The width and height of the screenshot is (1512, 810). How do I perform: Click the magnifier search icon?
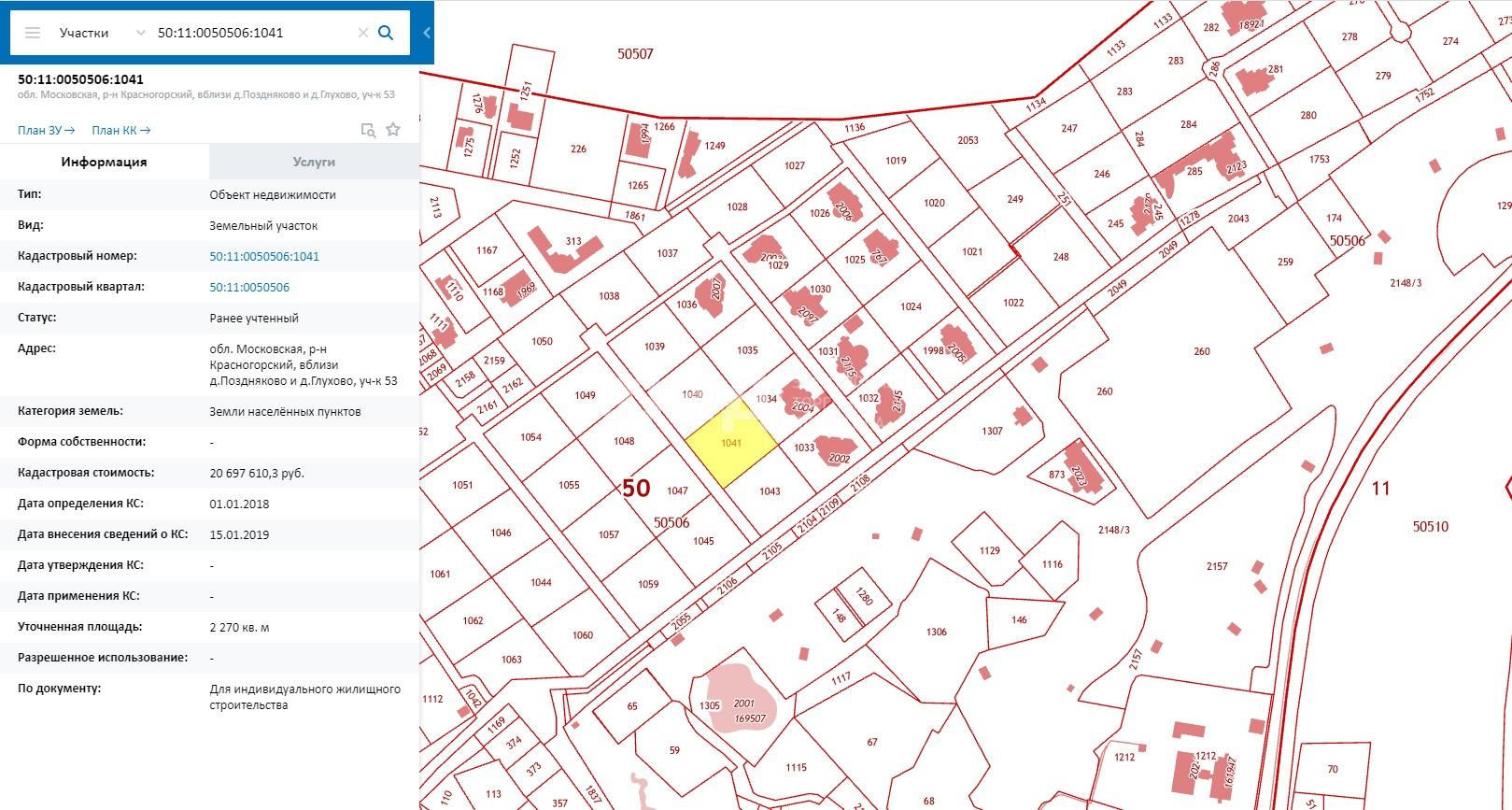pyautogui.click(x=386, y=33)
